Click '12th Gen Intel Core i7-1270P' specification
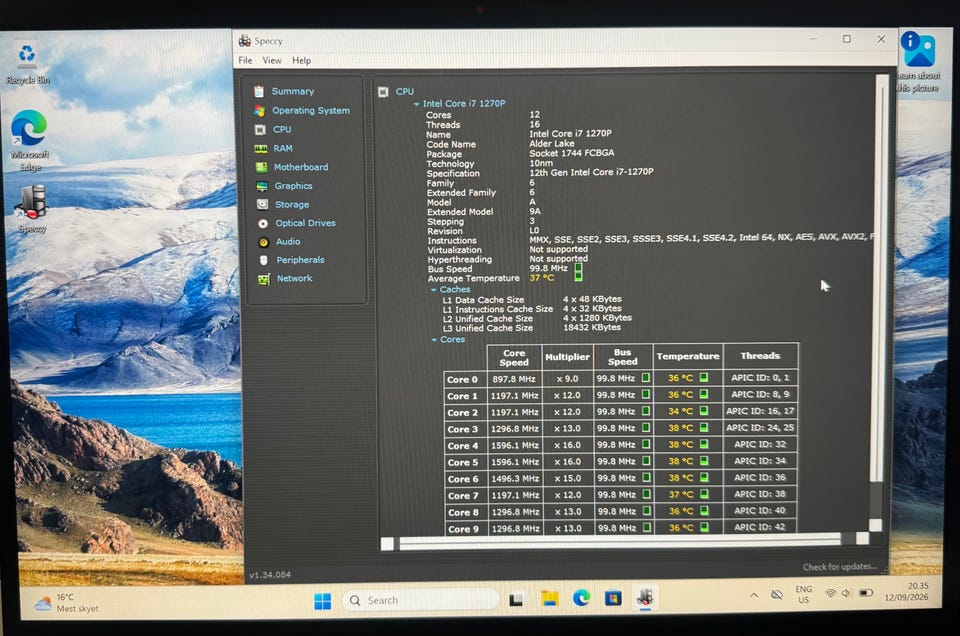The height and width of the screenshot is (636, 960). click(591, 172)
